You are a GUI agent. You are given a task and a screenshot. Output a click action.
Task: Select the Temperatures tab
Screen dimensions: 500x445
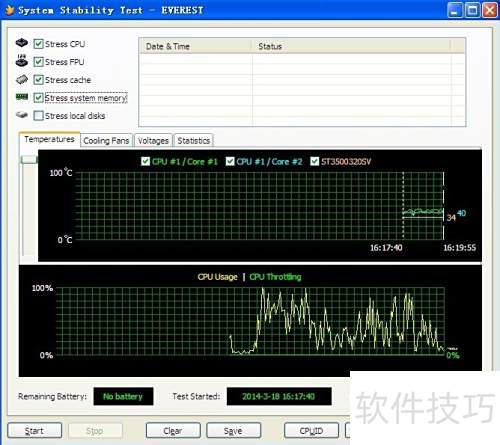[x=49, y=139]
